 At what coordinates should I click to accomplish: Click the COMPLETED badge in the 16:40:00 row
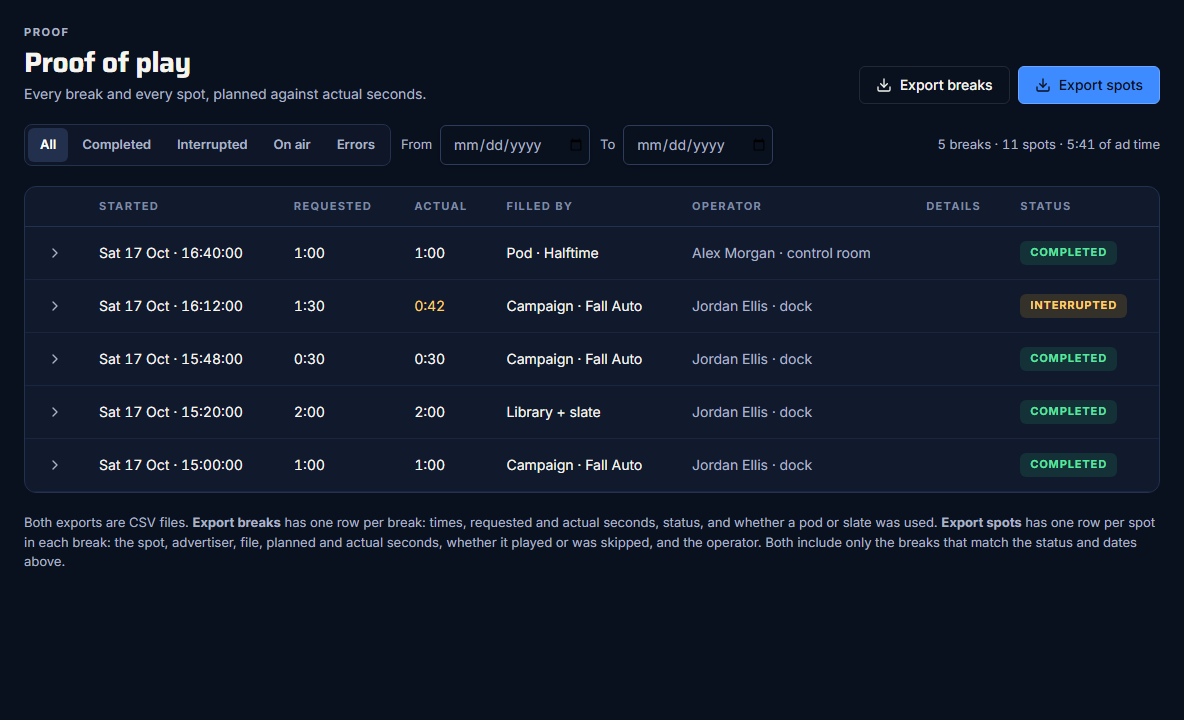click(x=1068, y=253)
